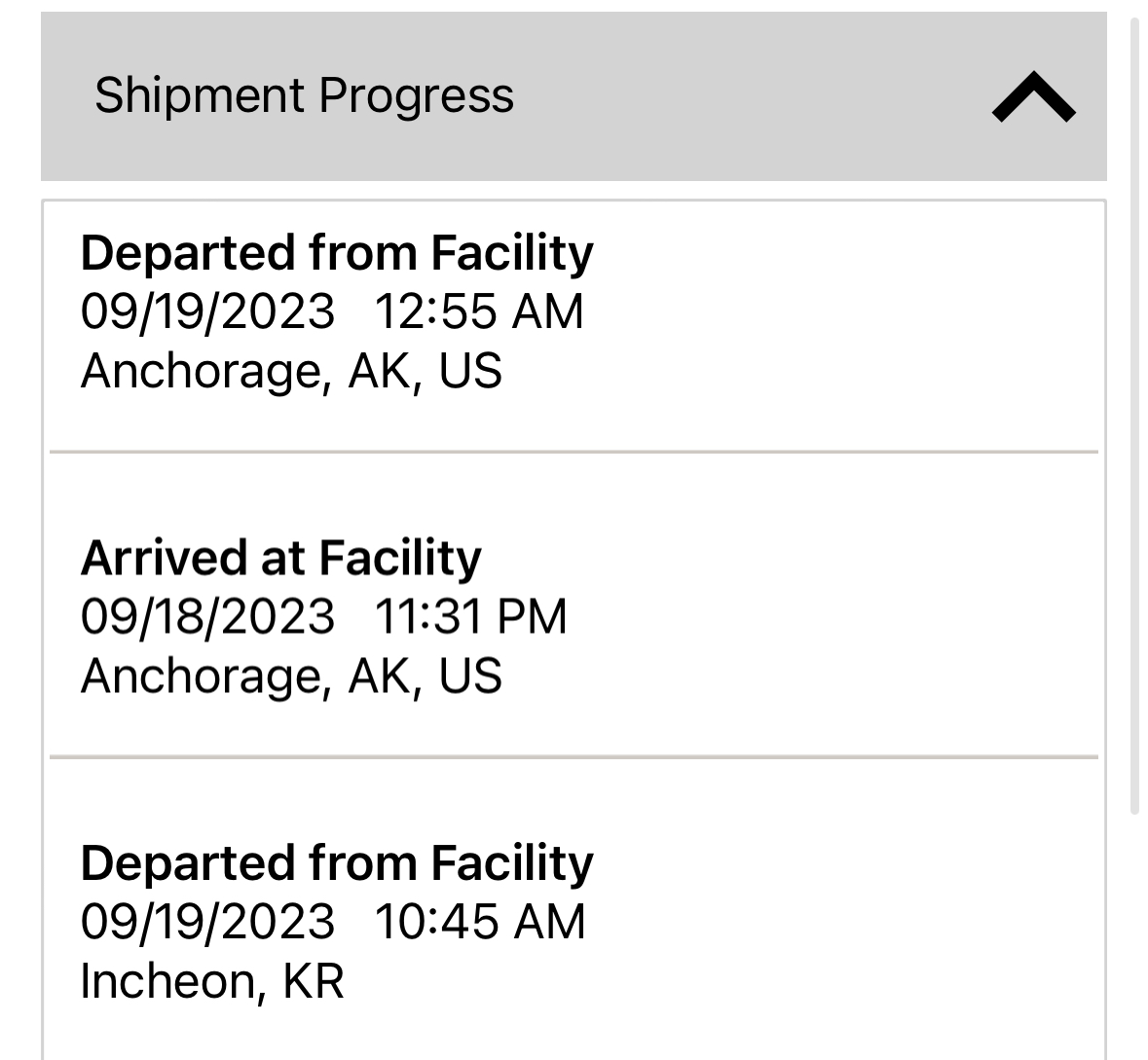Click the 09/18/2023 arrival date
Image resolution: width=1148 pixels, height=1060 pixels.
[207, 616]
